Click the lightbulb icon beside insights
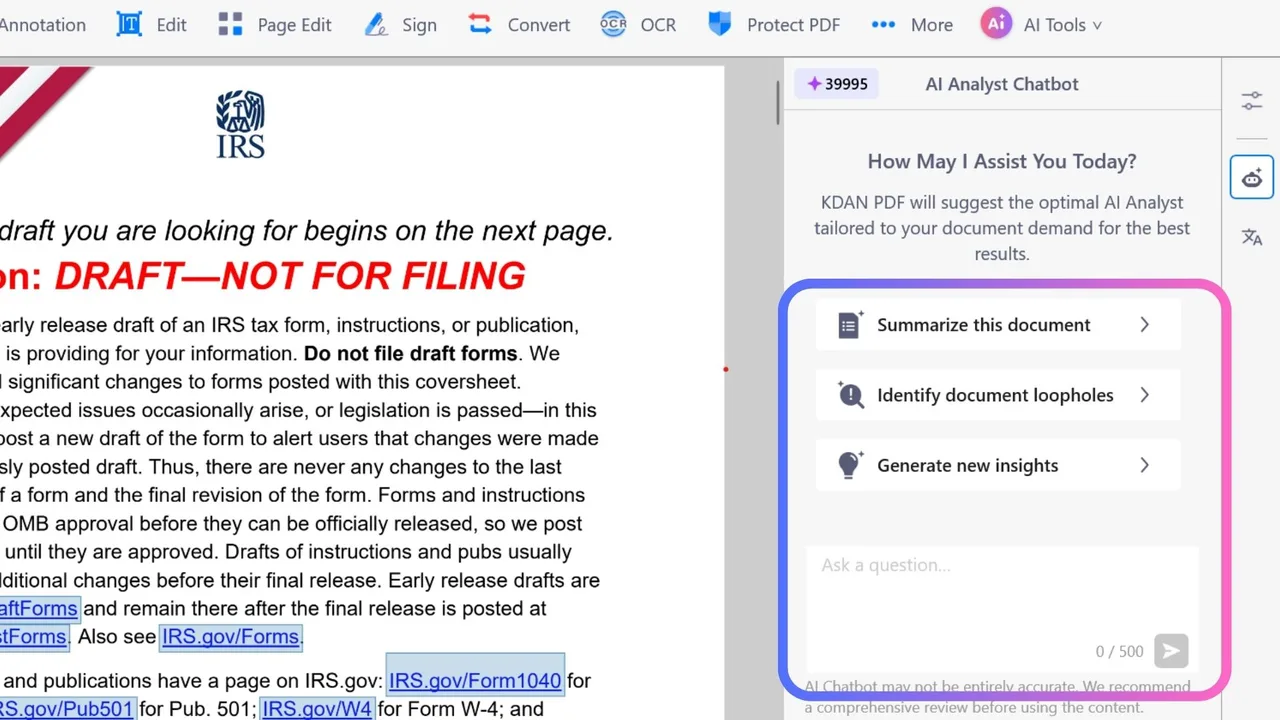 (x=850, y=465)
